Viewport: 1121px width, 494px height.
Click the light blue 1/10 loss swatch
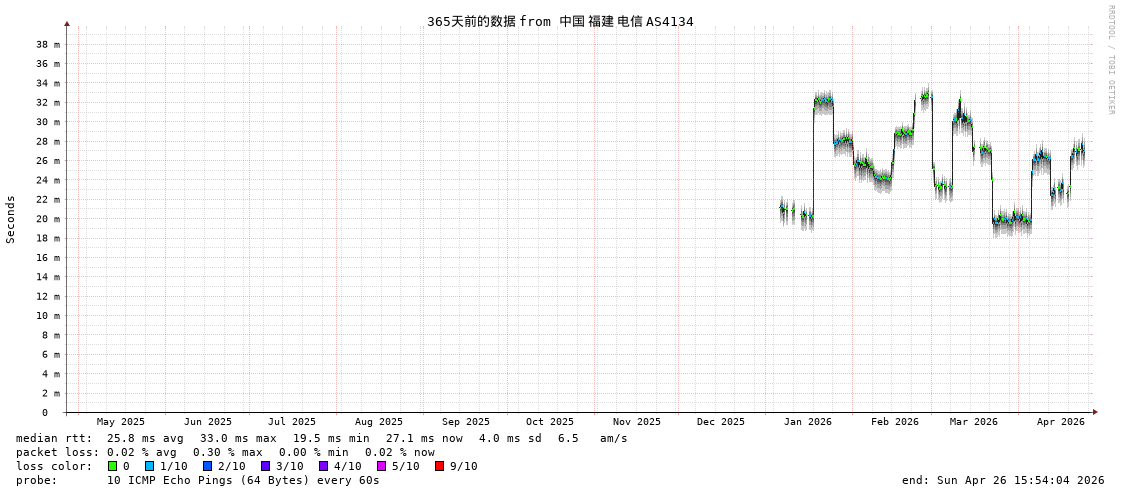[x=149, y=466]
